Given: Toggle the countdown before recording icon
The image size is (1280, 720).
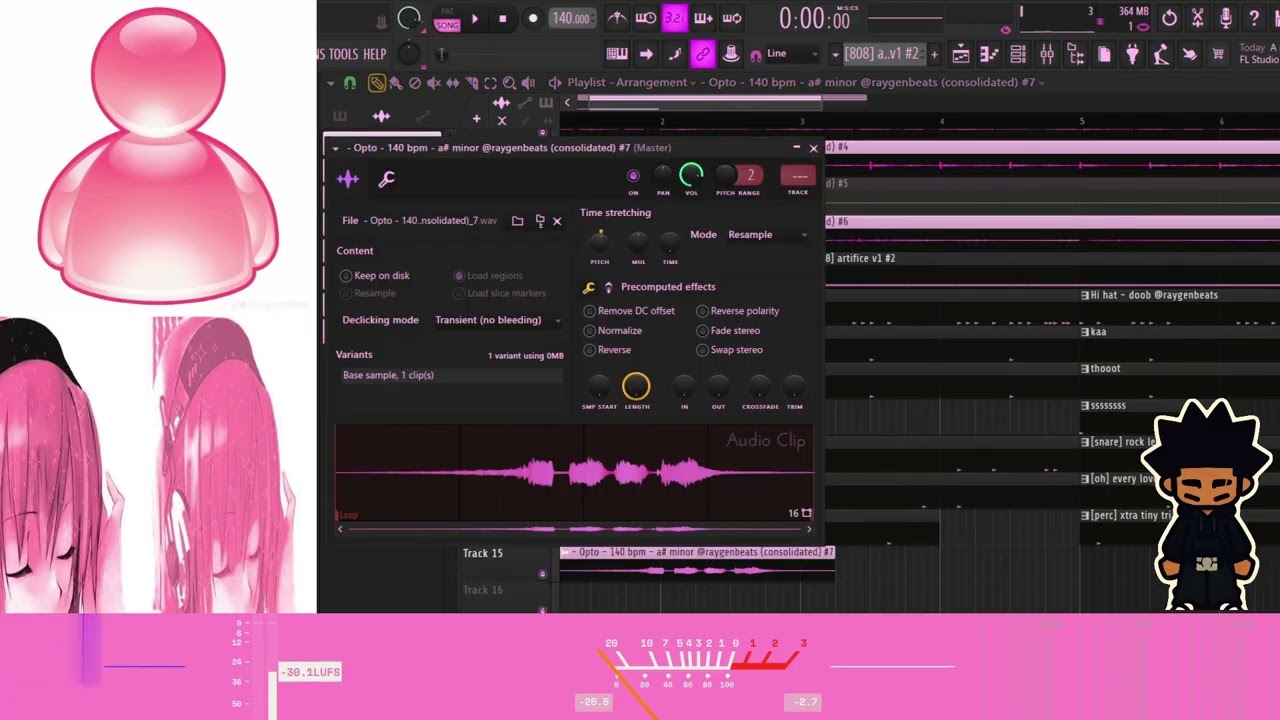Looking at the screenshot, I should click(x=675, y=18).
